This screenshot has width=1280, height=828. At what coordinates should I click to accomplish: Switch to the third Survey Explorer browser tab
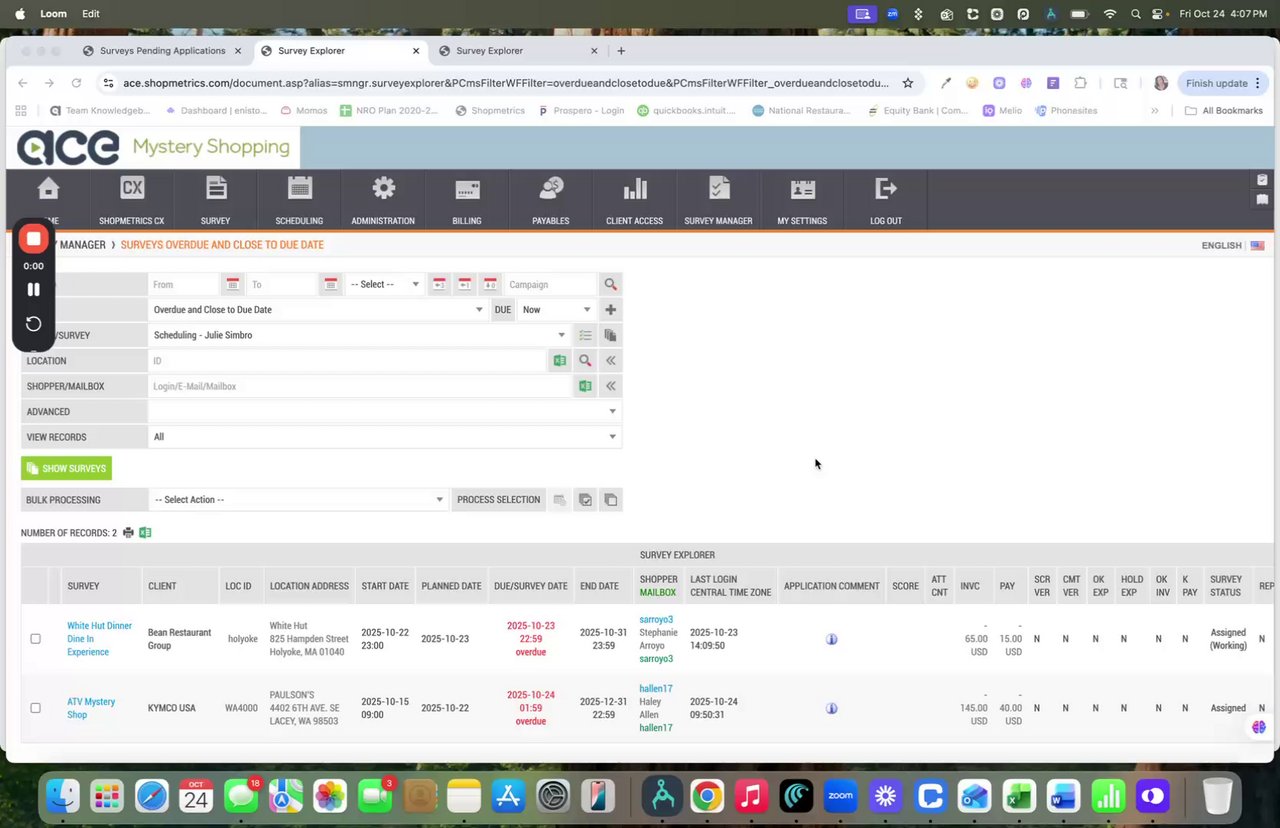tap(520, 51)
